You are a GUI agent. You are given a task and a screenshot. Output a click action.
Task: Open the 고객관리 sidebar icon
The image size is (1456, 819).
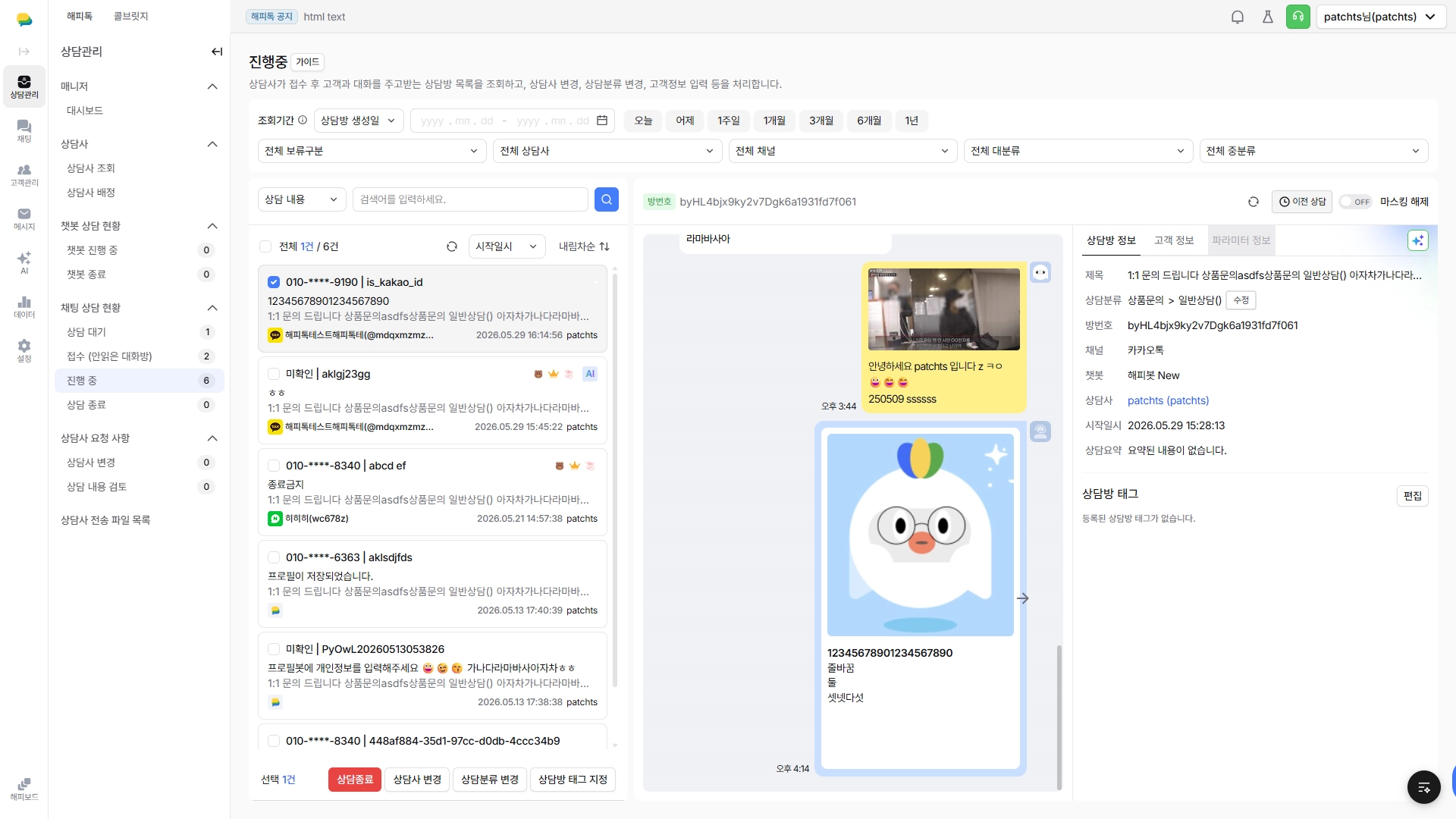[x=24, y=174]
